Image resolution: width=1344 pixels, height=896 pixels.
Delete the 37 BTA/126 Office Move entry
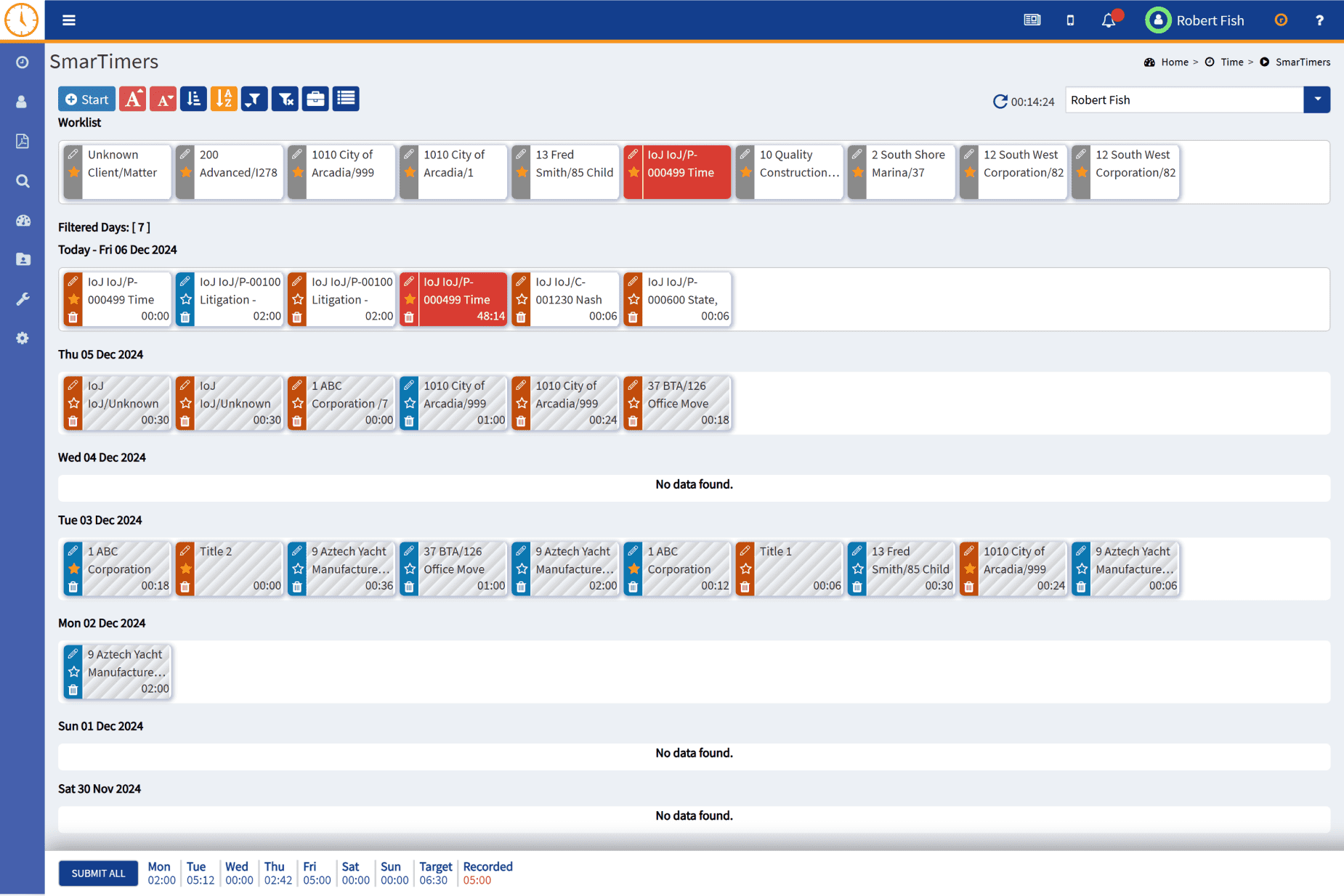[633, 420]
